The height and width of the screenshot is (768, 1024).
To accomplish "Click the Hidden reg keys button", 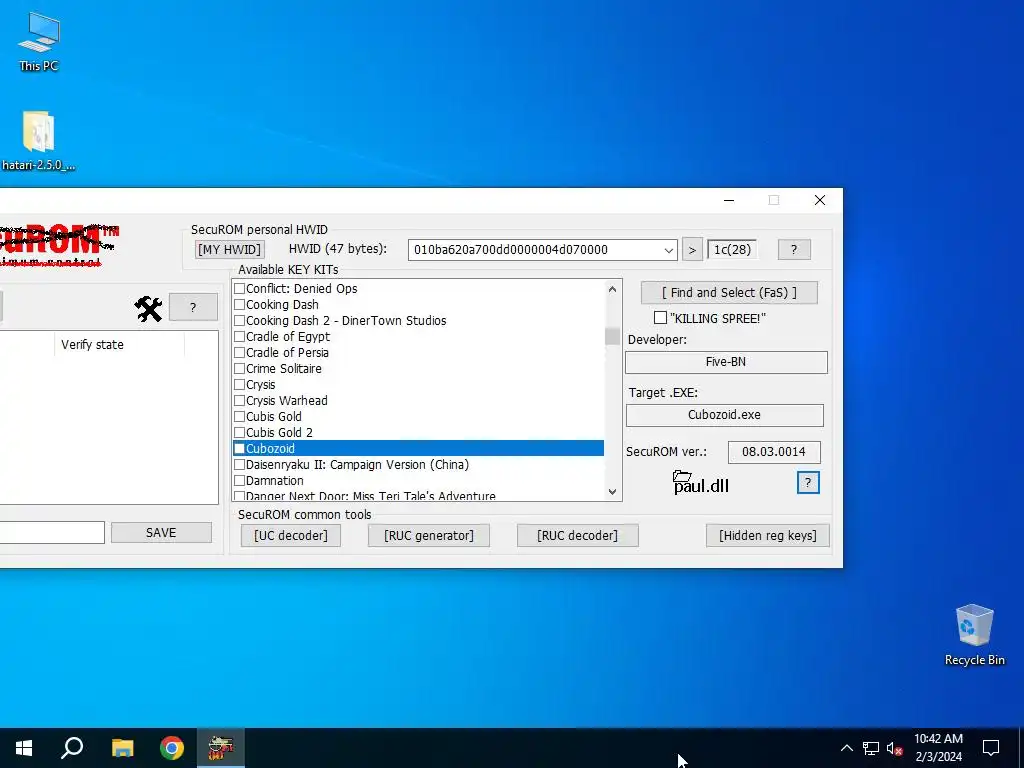I will 767,536.
